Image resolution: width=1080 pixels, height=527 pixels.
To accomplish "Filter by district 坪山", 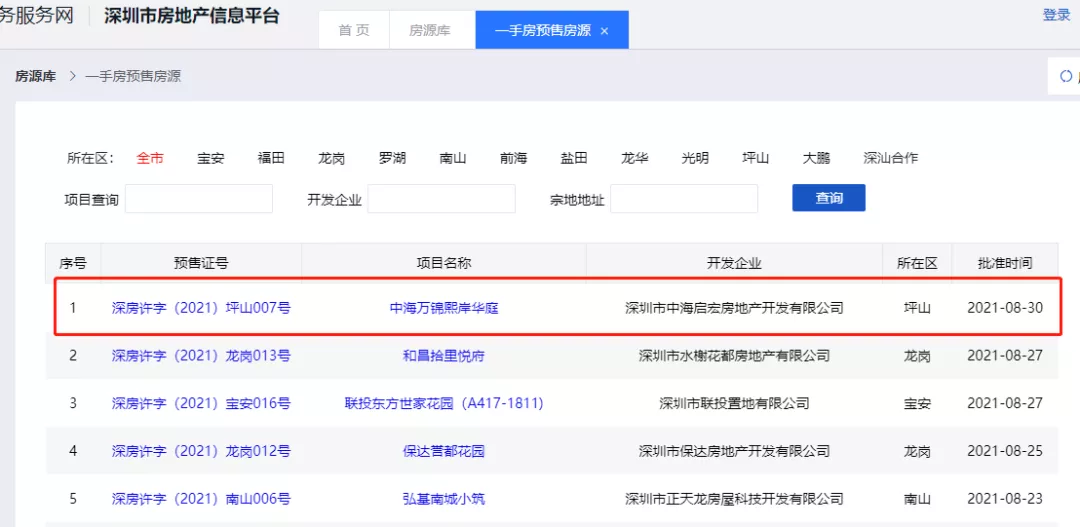I will 756,158.
